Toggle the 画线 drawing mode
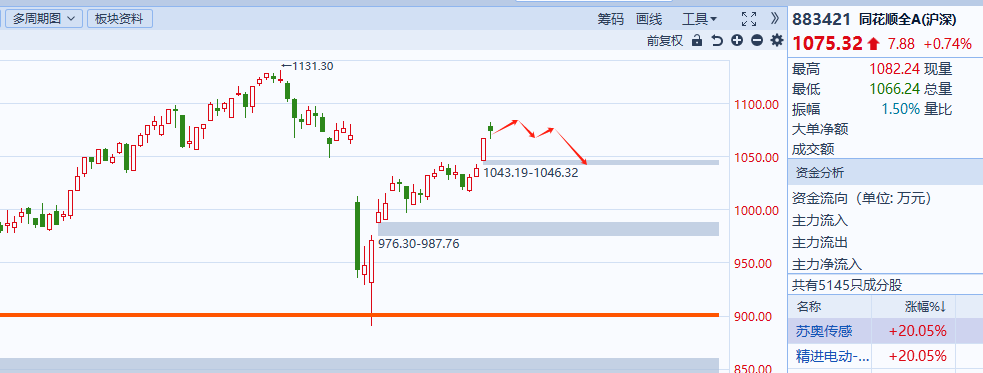983x373 pixels. click(649, 19)
